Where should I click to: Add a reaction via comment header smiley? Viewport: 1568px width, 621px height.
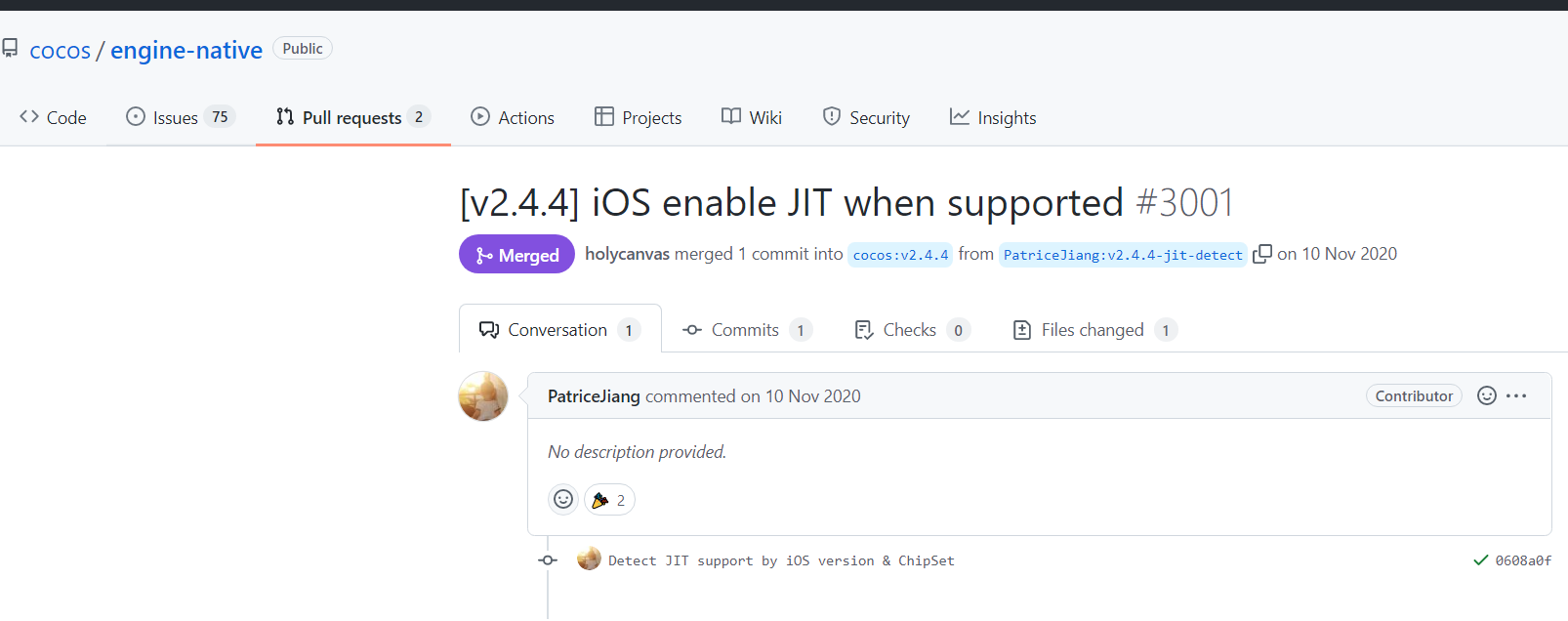[x=1486, y=395]
